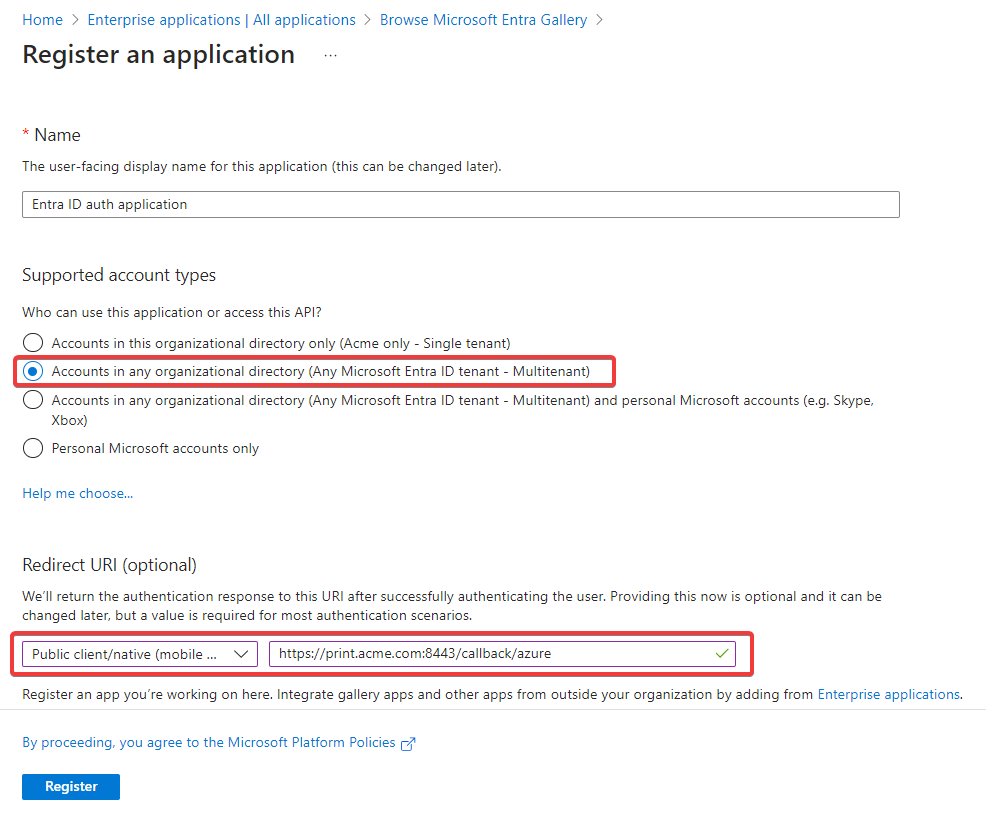The height and width of the screenshot is (814, 986).
Task: Go to the Home breadcrumb
Action: [x=42, y=20]
